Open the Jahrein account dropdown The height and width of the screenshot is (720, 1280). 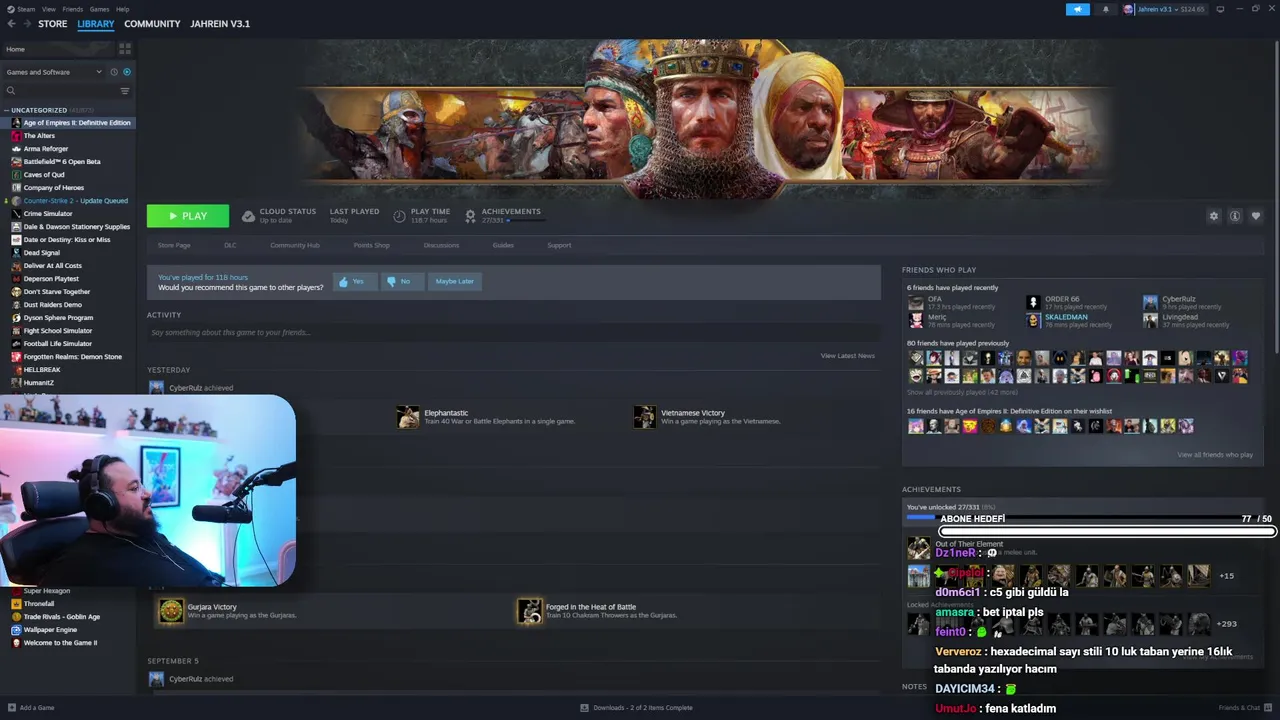click(x=1166, y=9)
